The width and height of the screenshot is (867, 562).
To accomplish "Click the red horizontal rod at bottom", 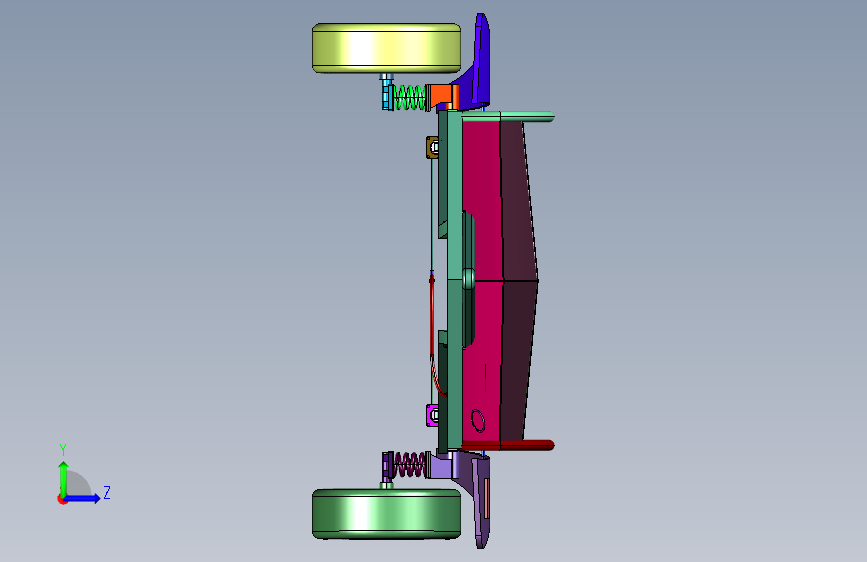I will click(x=507, y=445).
